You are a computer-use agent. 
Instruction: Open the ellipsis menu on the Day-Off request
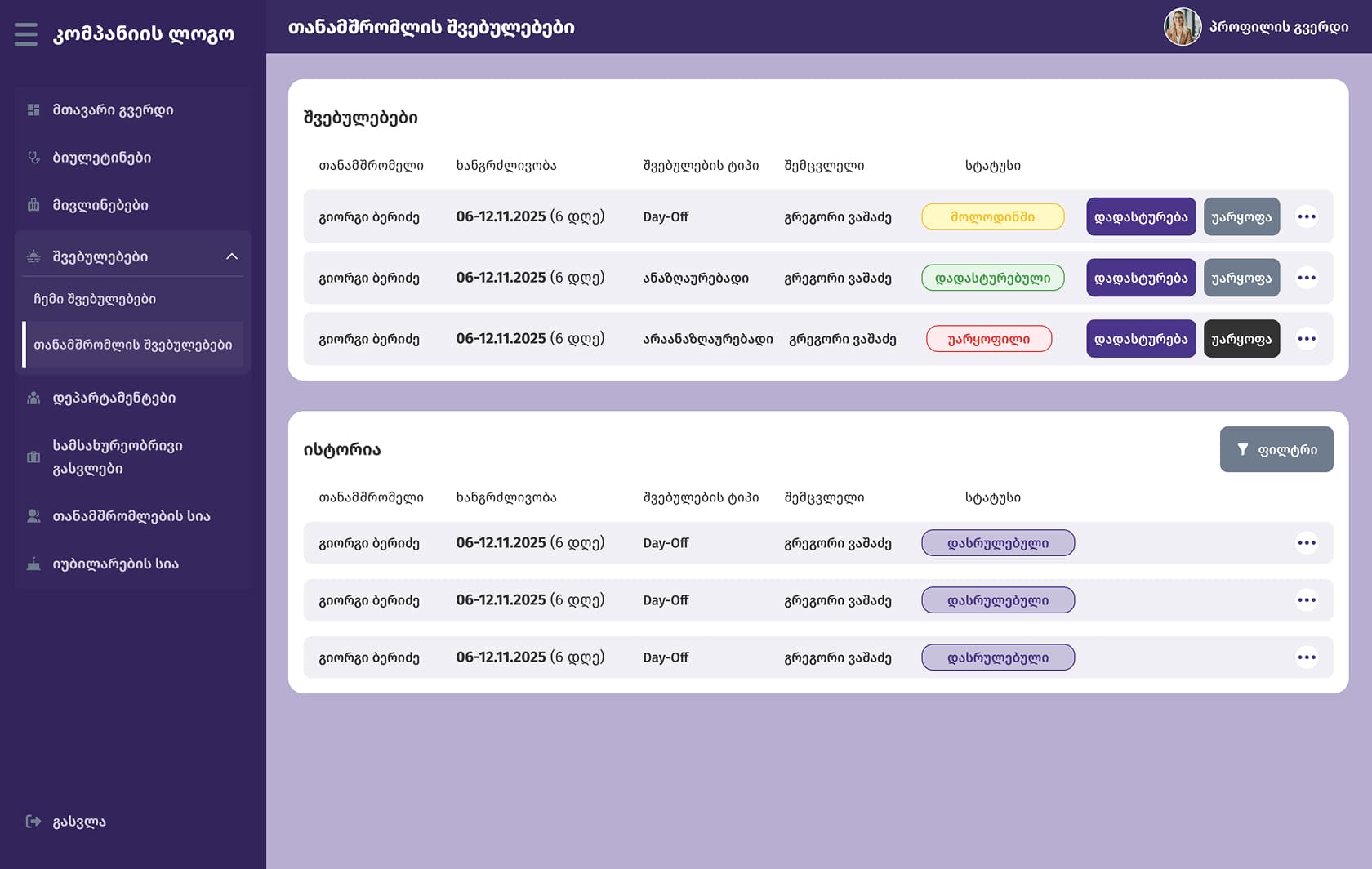1307,216
